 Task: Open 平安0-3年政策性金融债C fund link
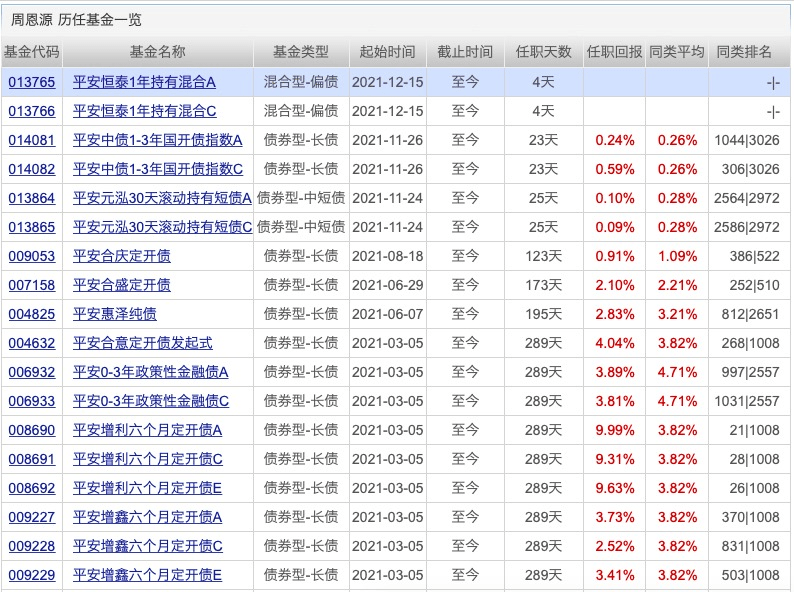pyautogui.click(x=151, y=401)
